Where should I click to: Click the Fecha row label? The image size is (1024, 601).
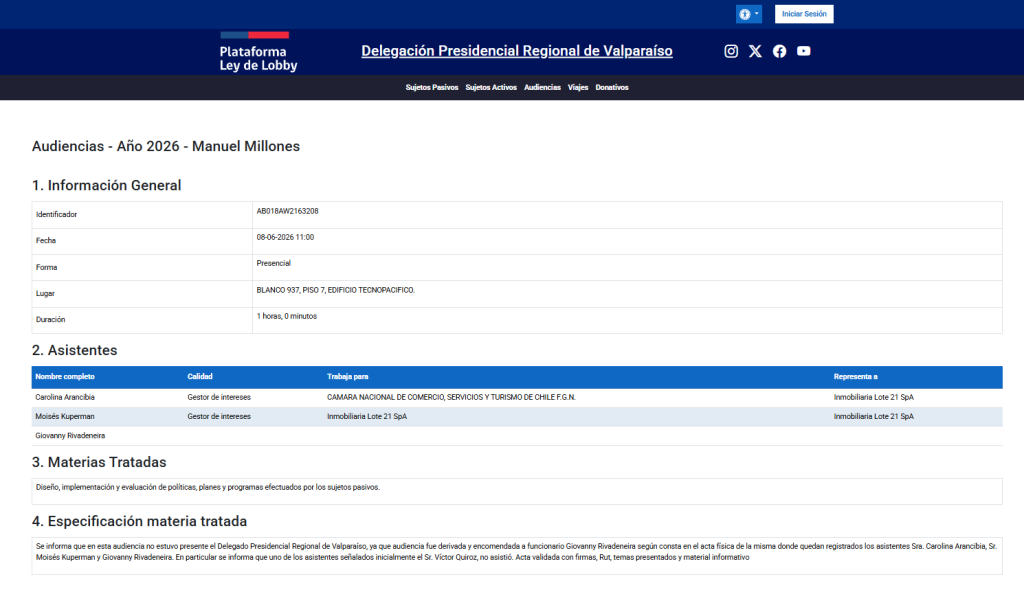point(46,240)
